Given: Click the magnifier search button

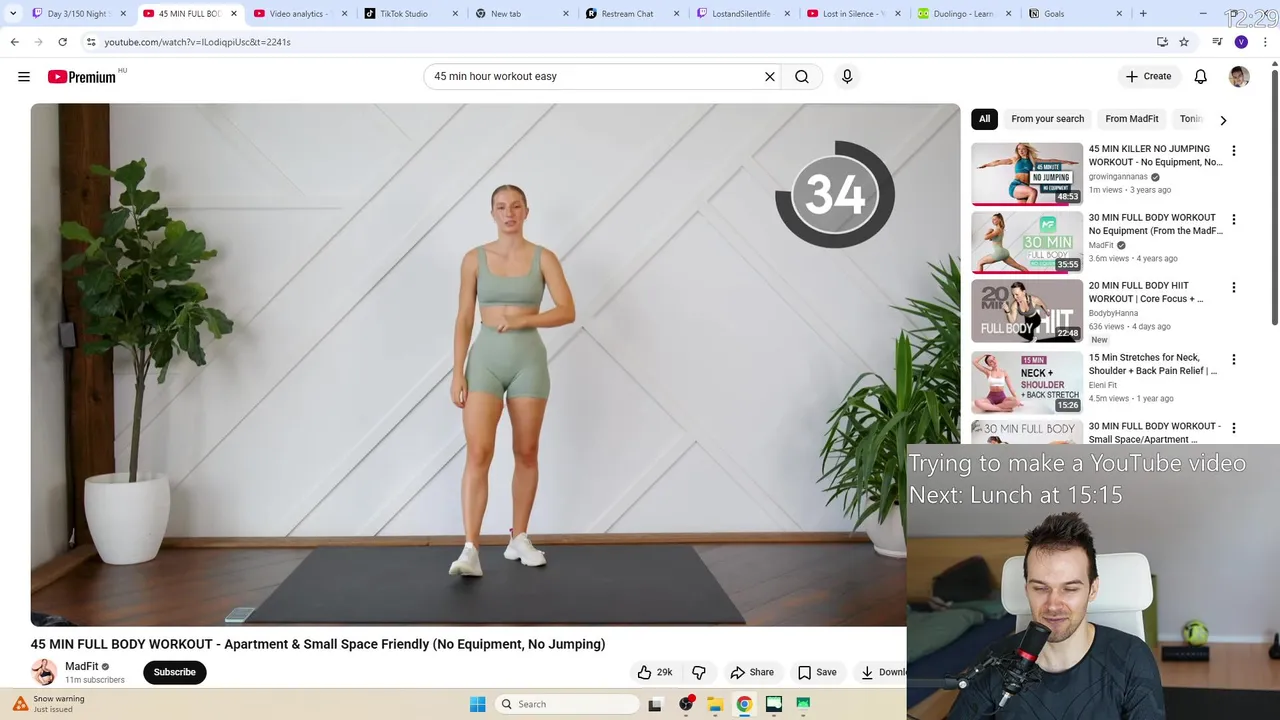Looking at the screenshot, I should click(x=802, y=76).
